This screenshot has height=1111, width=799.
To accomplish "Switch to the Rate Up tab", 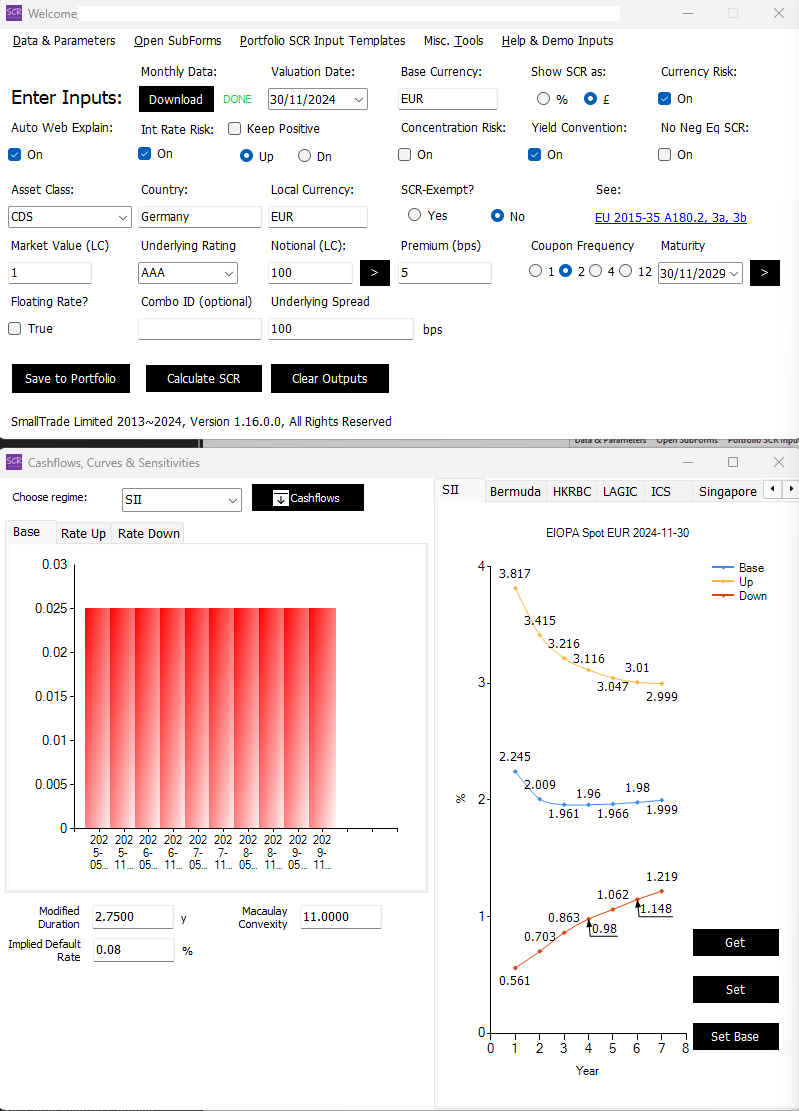I will [83, 533].
